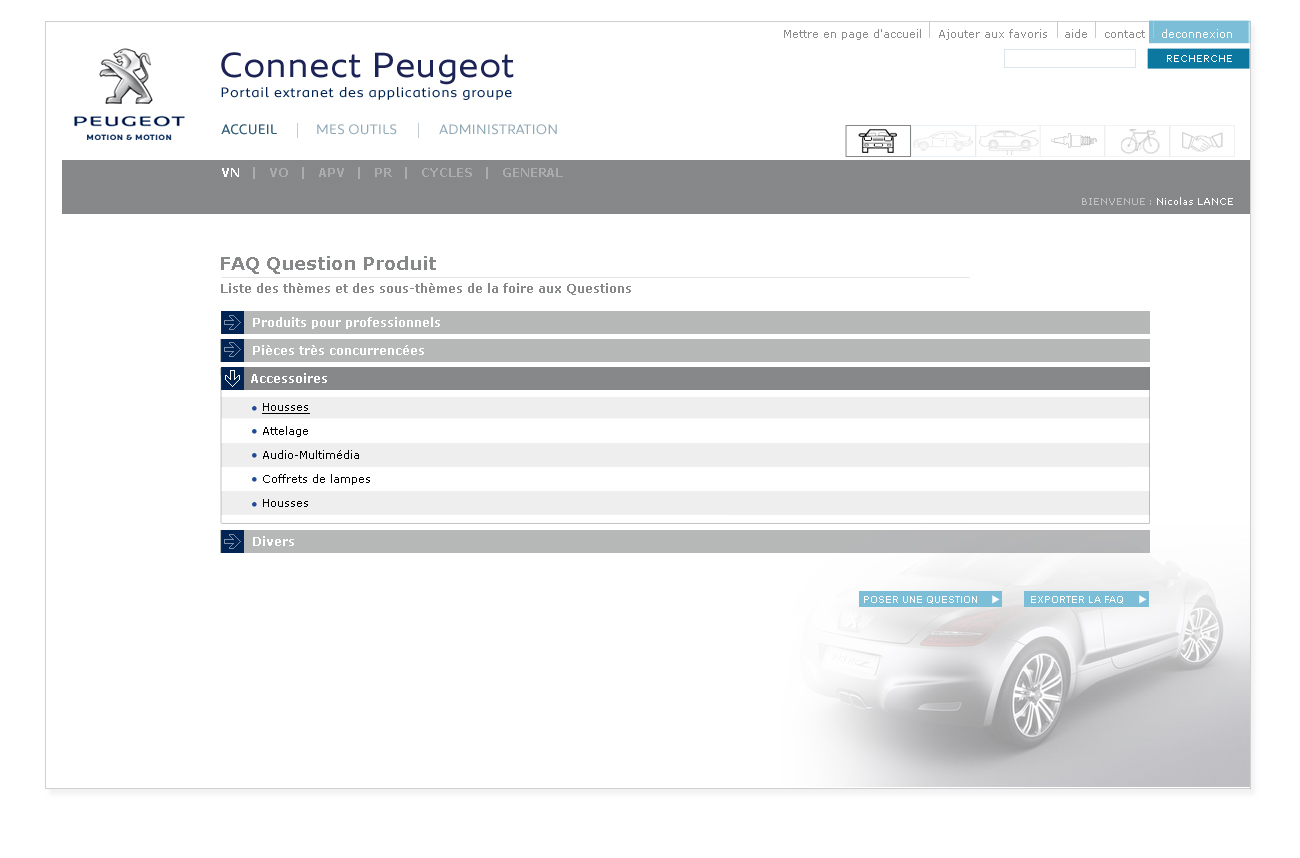1300x858 pixels.
Task: Choose the spark plug parts icon
Action: (1073, 141)
